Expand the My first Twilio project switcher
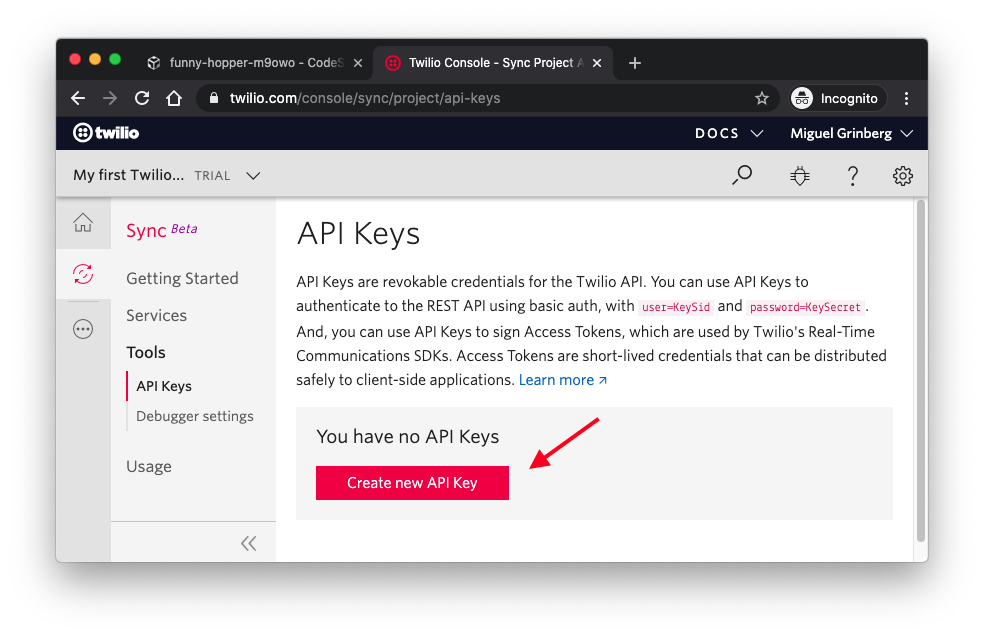Image resolution: width=984 pixels, height=636 pixels. pos(166,175)
